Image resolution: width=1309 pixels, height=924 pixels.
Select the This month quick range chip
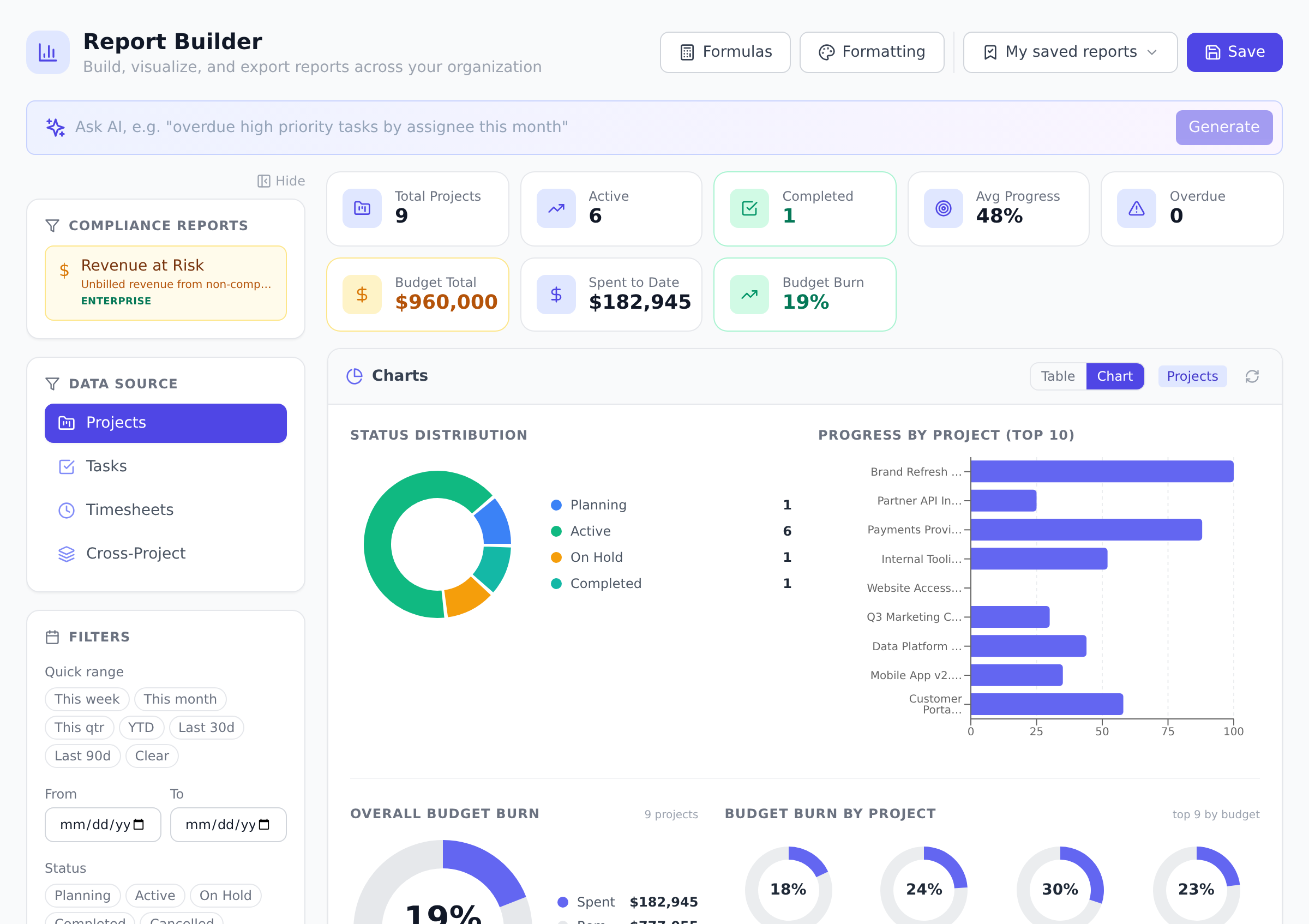click(180, 699)
